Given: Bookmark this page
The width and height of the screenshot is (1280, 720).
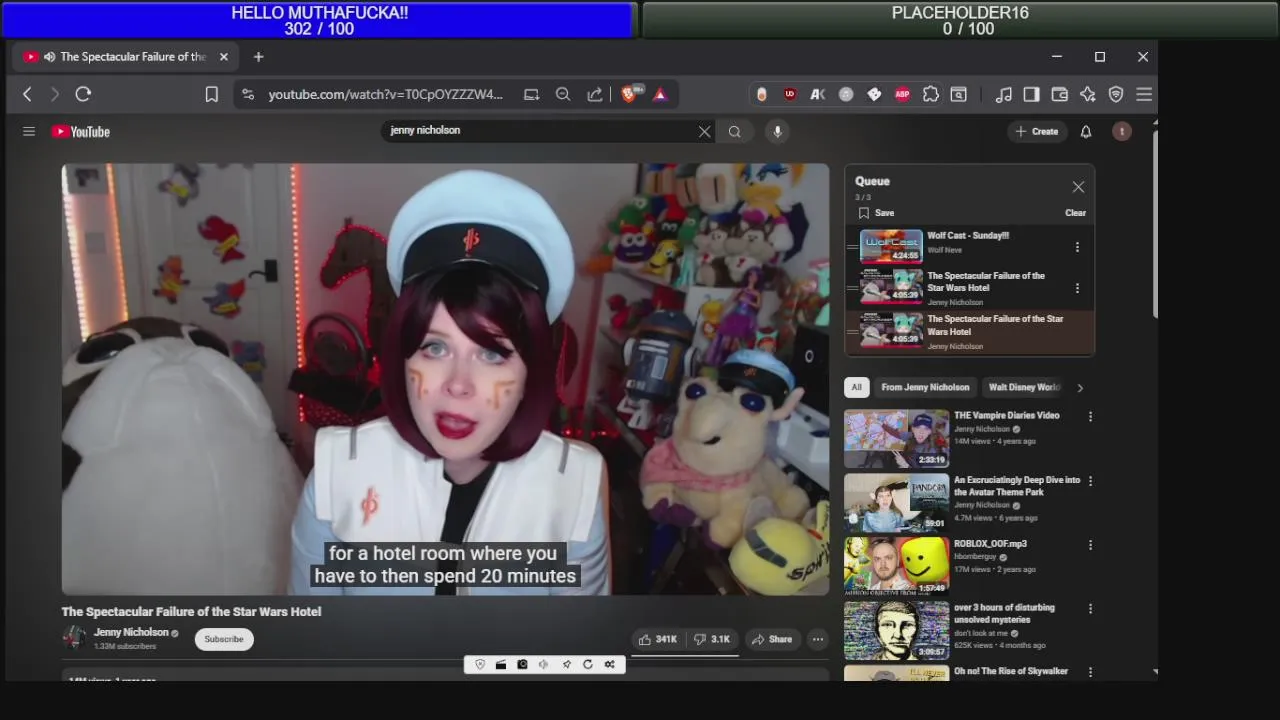Looking at the screenshot, I should (x=211, y=94).
